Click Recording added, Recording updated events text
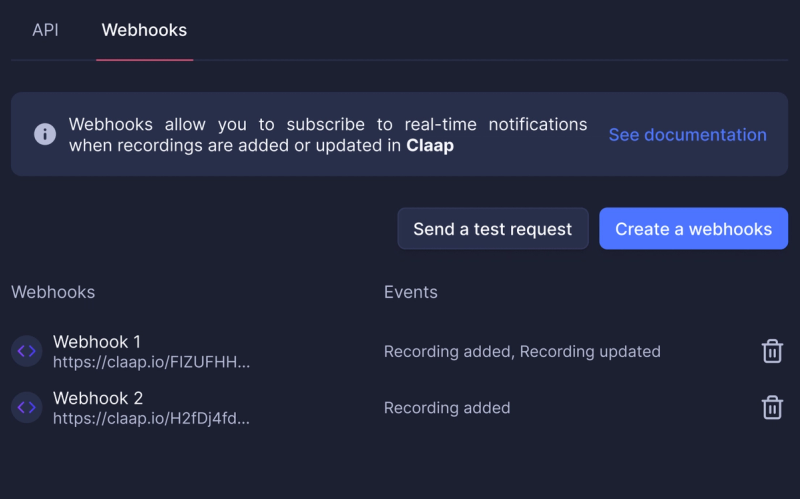800x499 pixels. coord(522,351)
